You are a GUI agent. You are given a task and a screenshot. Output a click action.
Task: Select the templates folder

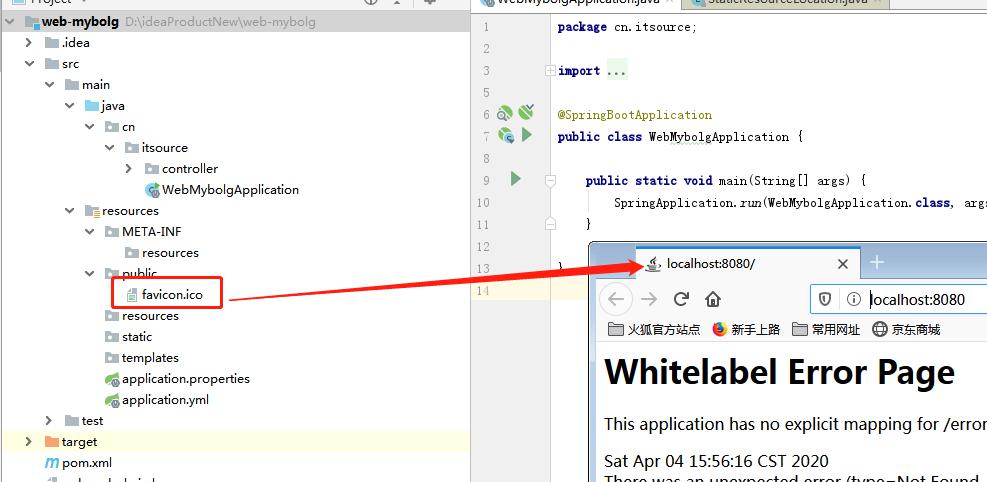coord(150,357)
